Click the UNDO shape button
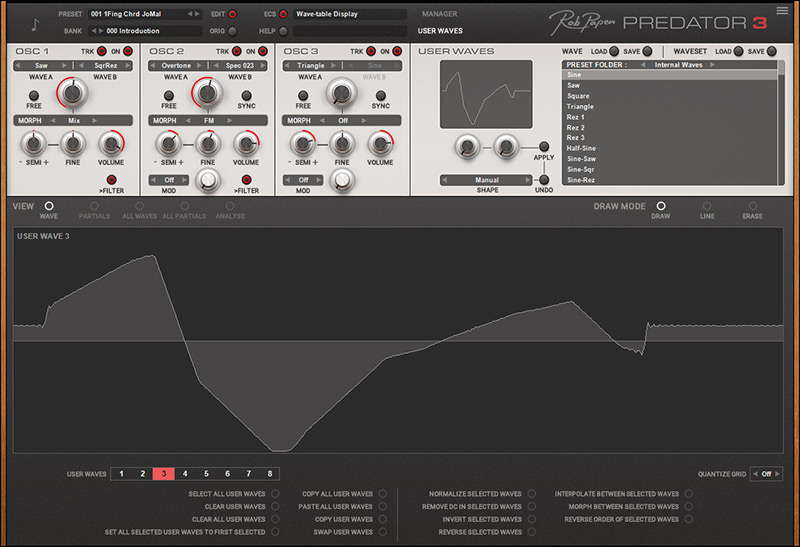This screenshot has height=547, width=800. 544,180
